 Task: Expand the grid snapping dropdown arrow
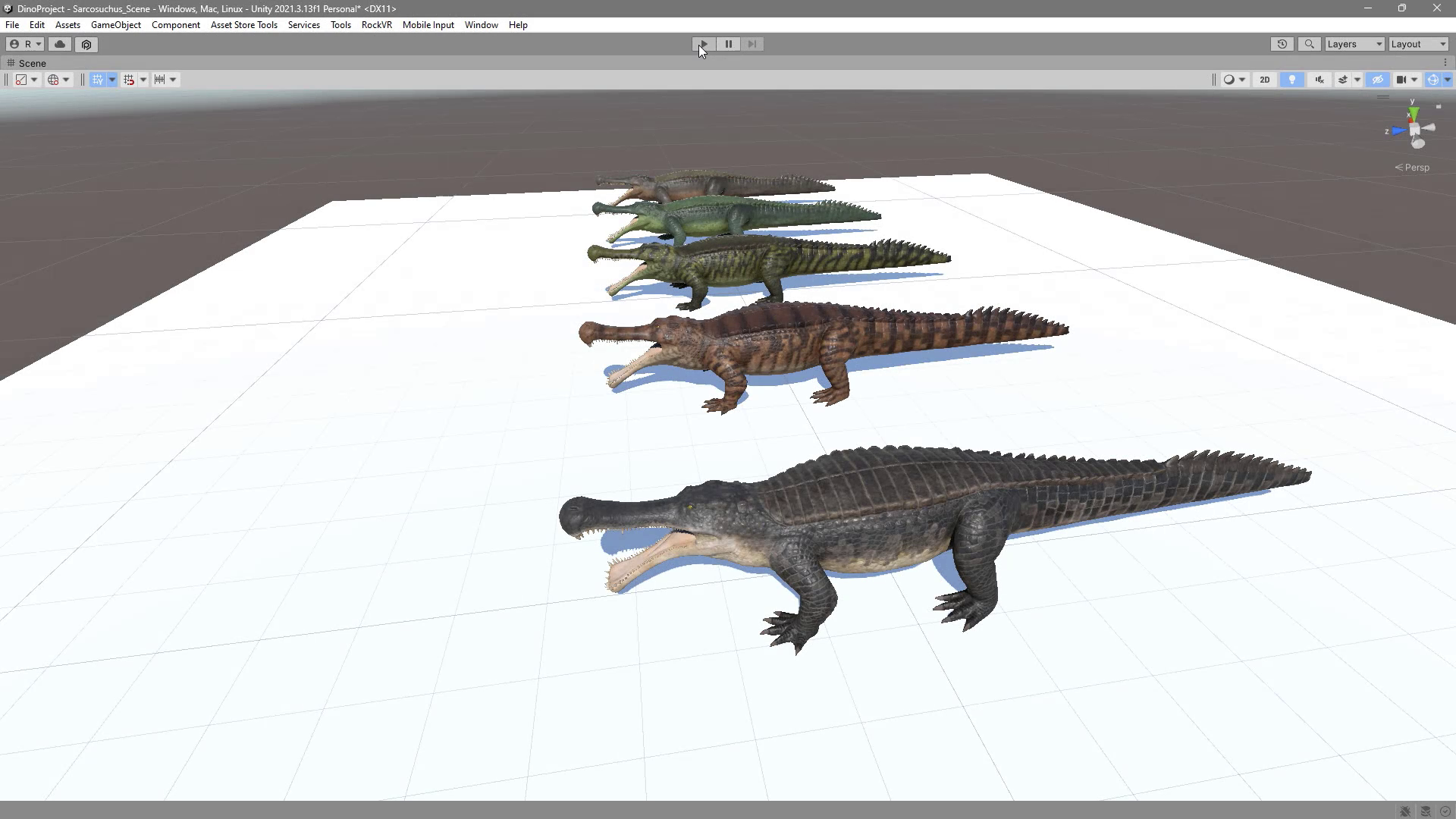coord(143,80)
